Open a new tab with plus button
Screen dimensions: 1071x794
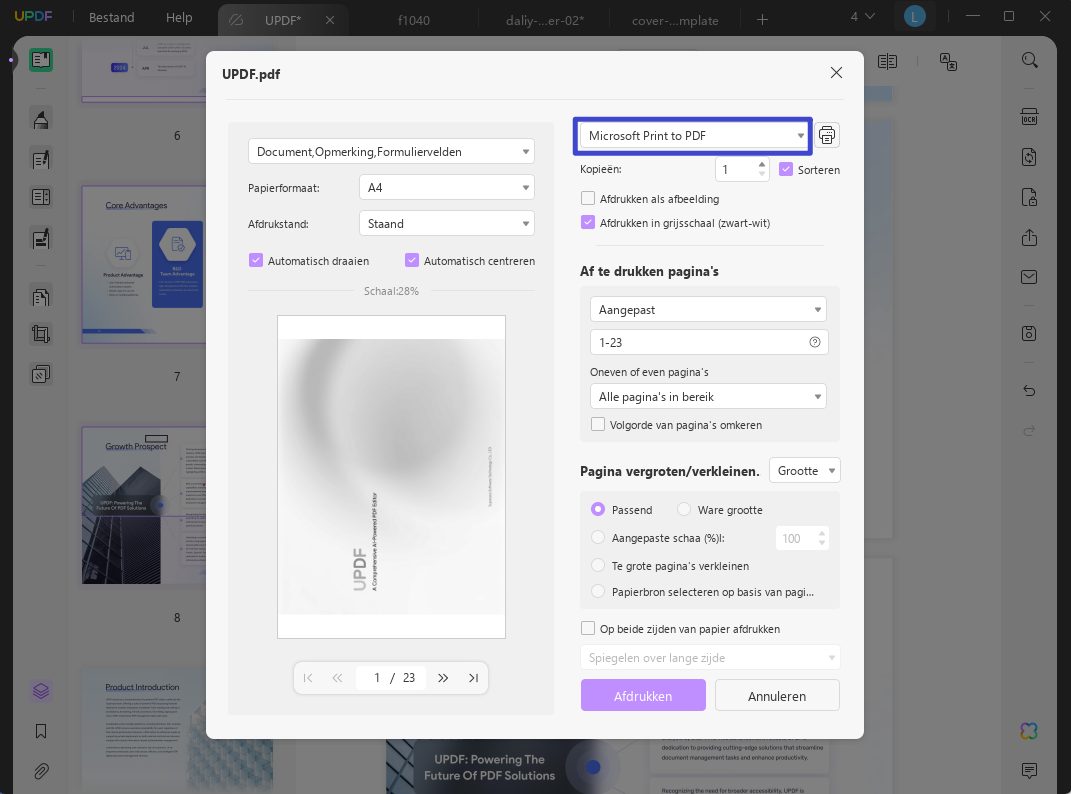click(762, 20)
